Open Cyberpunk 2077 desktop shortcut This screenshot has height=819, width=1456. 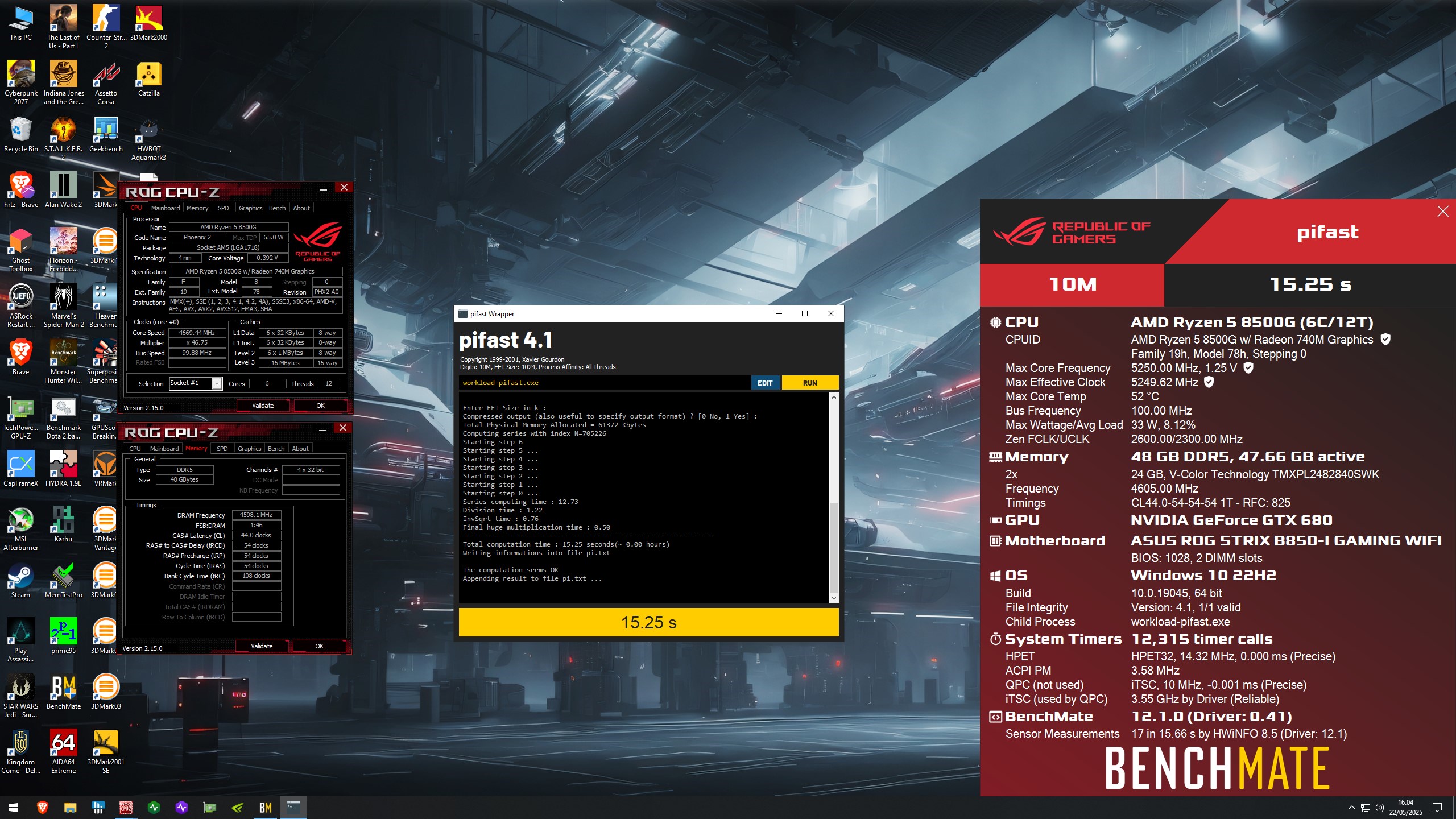20,82
